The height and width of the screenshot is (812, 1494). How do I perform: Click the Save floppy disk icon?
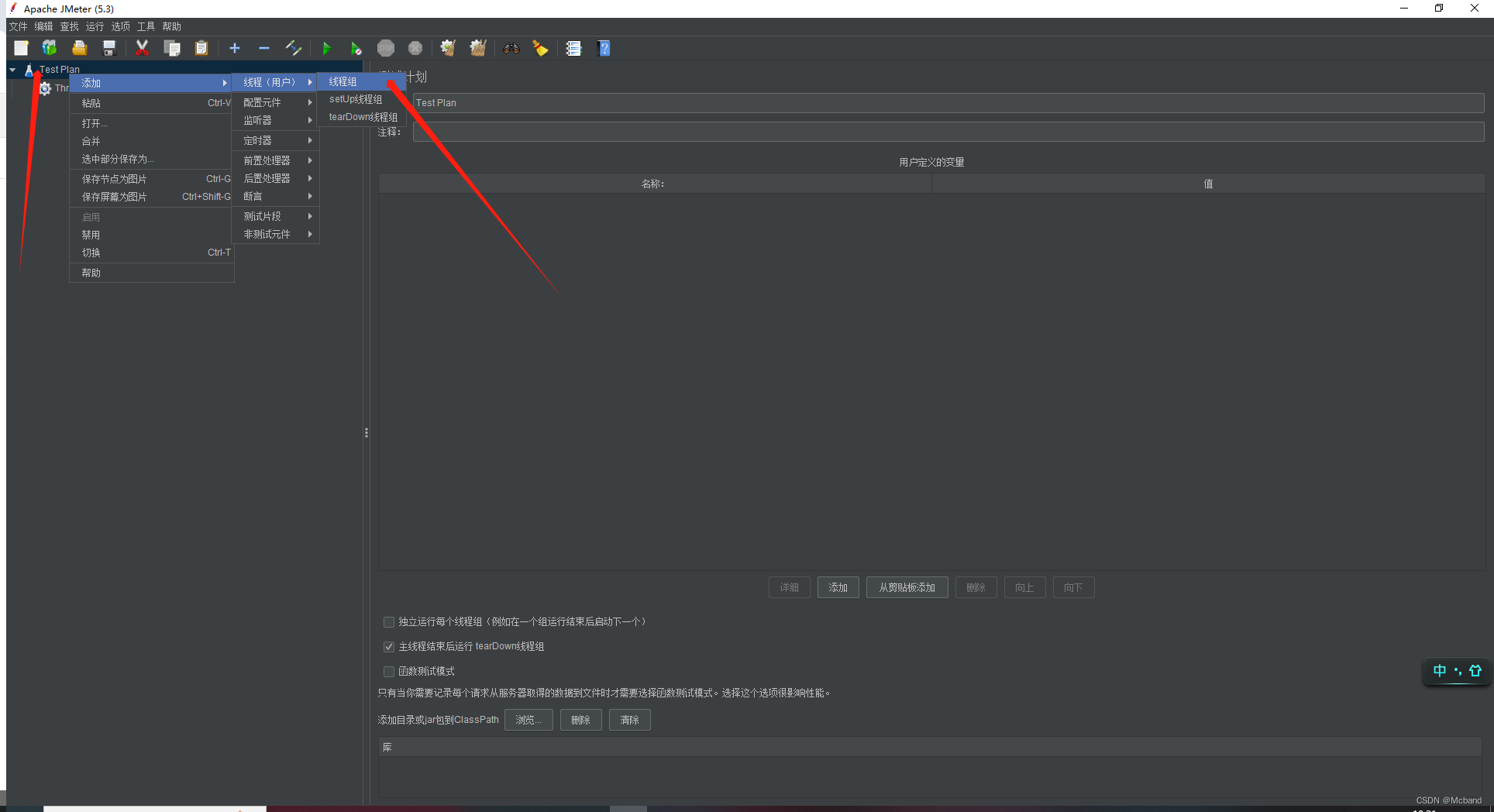[109, 48]
